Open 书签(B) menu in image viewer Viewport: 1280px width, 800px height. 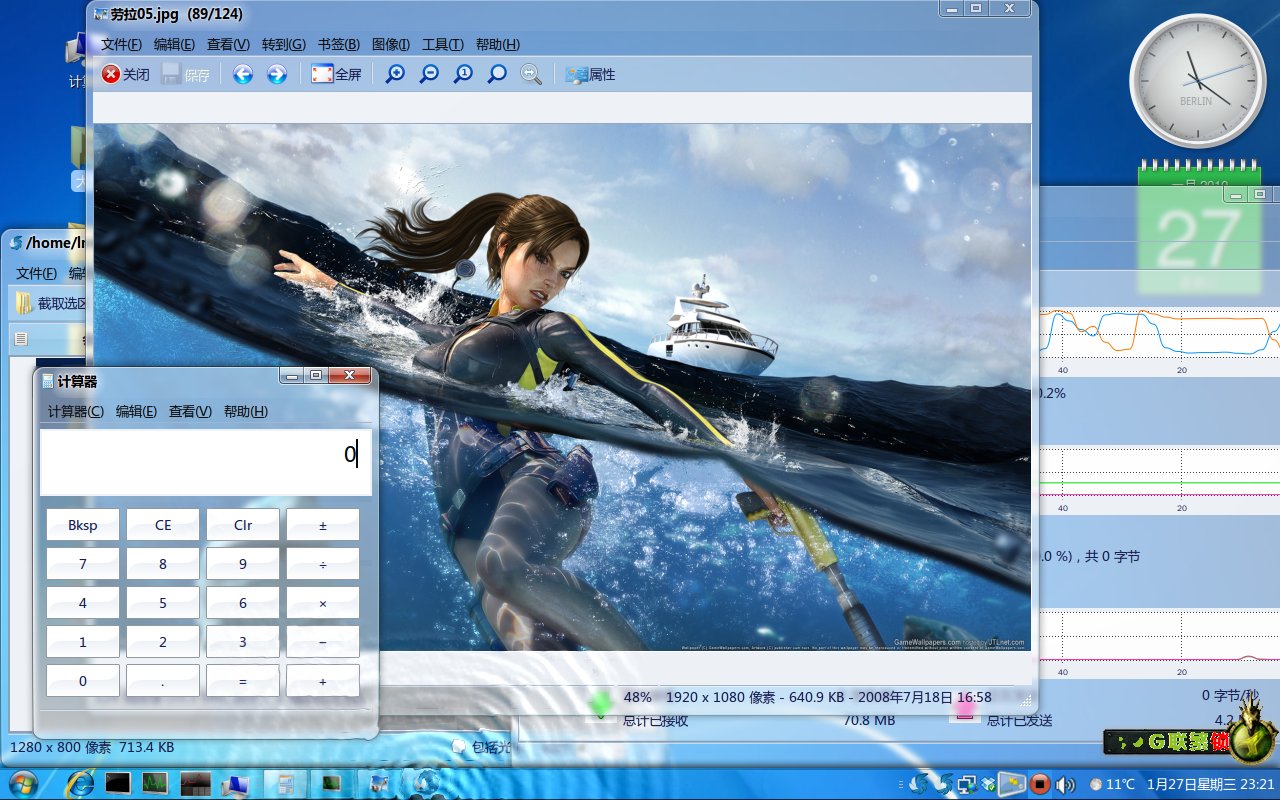click(x=339, y=44)
